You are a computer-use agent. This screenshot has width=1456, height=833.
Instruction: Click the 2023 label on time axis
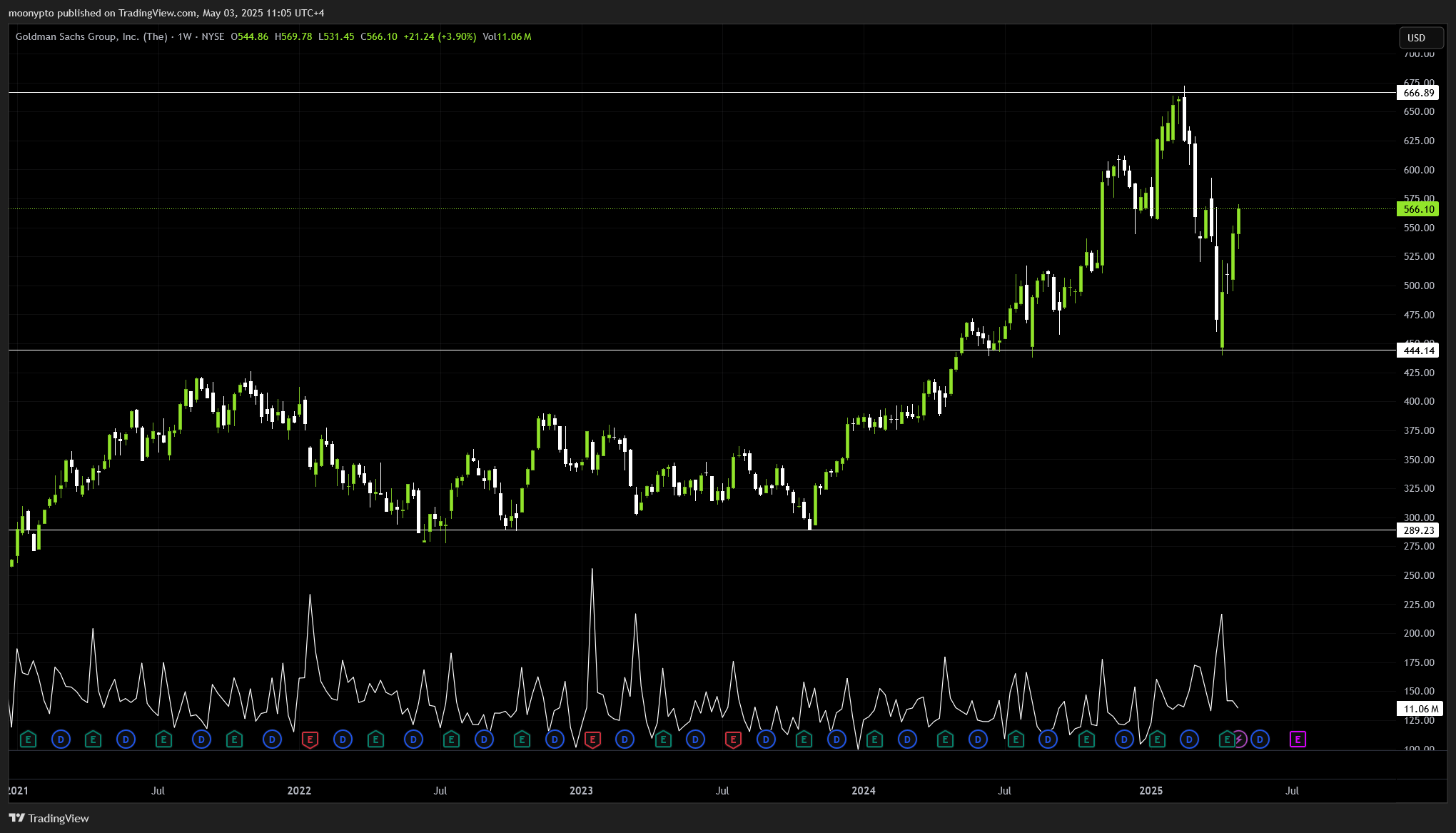tap(582, 791)
